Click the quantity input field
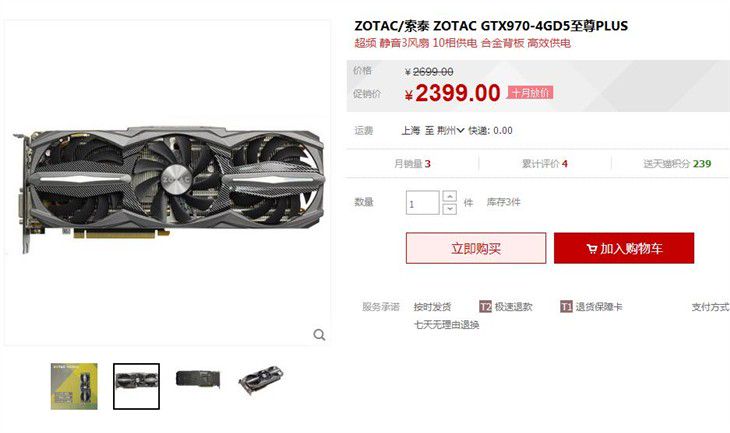730x433 pixels. 422,203
